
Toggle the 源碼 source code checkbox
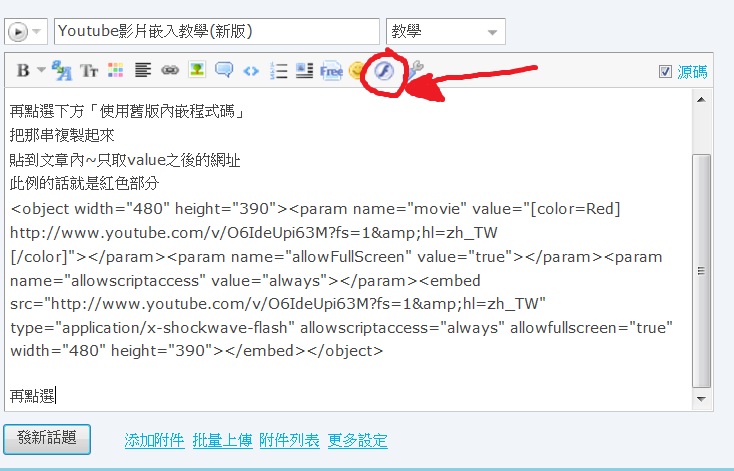[x=665, y=72]
